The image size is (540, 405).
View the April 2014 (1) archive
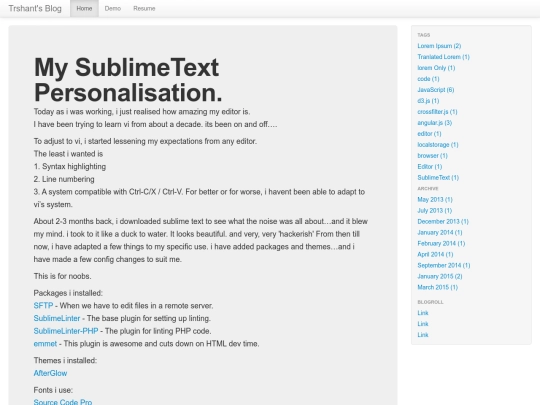click(435, 255)
